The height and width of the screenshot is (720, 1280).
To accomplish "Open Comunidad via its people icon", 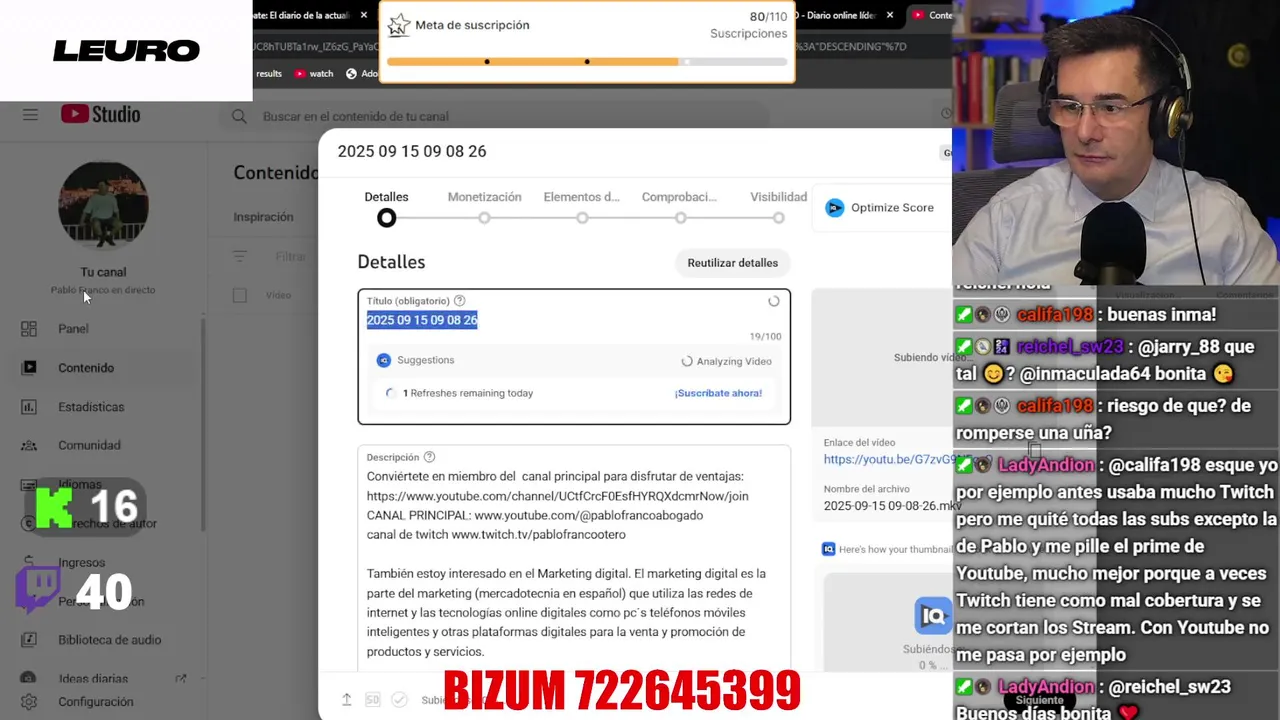I will [29, 446].
